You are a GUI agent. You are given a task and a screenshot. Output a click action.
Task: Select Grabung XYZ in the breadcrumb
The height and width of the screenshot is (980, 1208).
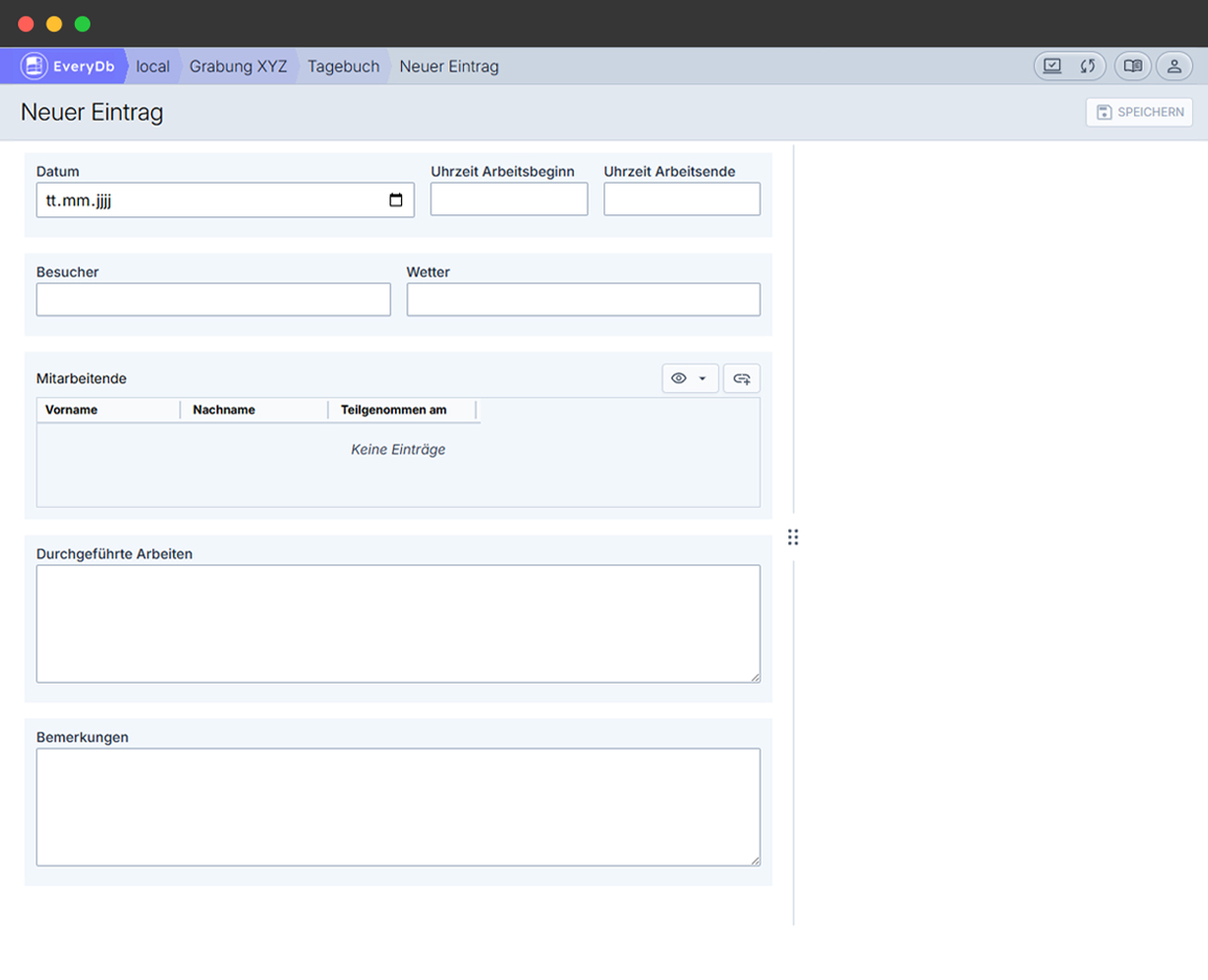pos(237,65)
